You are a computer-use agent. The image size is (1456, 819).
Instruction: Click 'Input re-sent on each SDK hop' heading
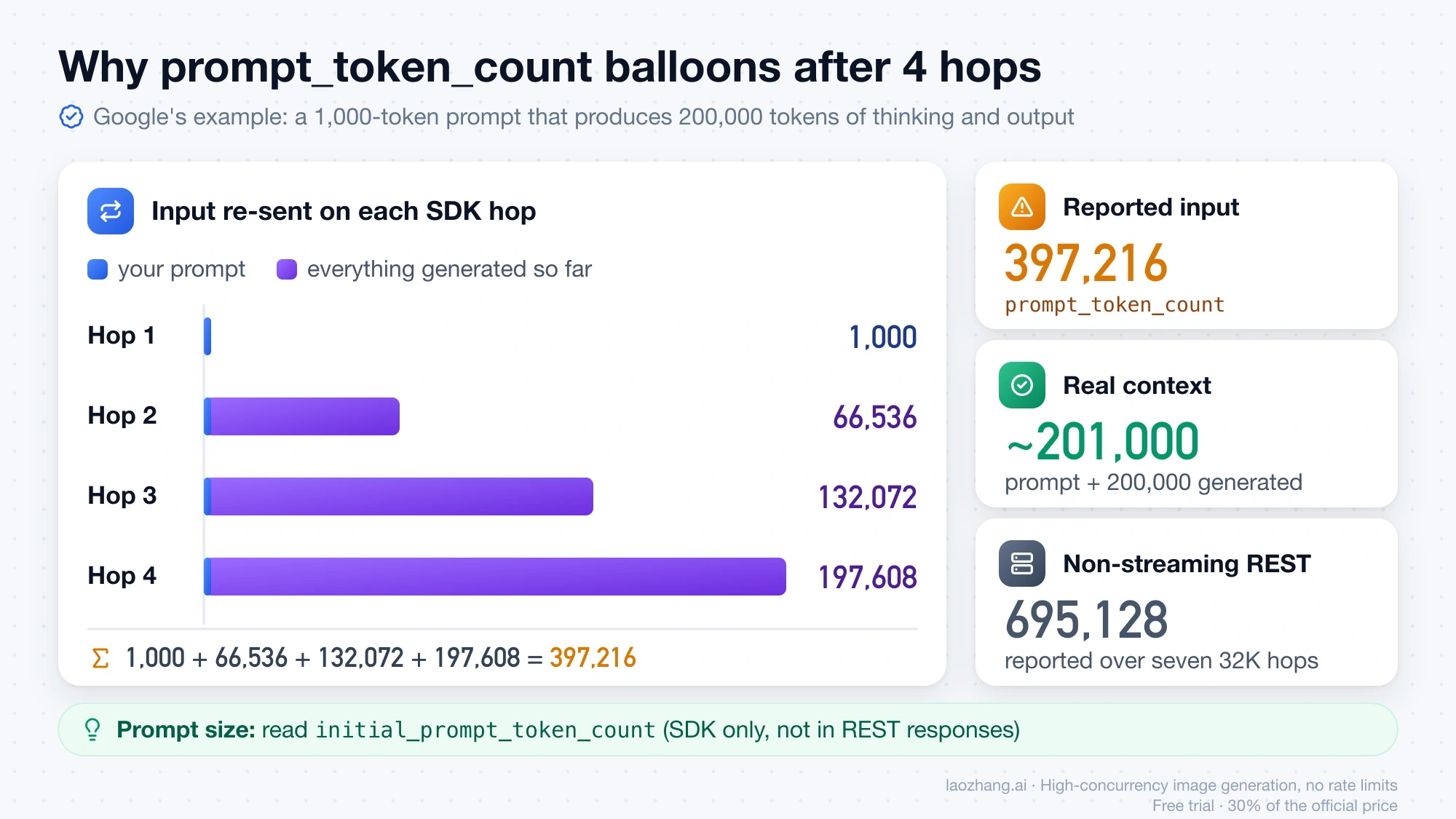(344, 211)
